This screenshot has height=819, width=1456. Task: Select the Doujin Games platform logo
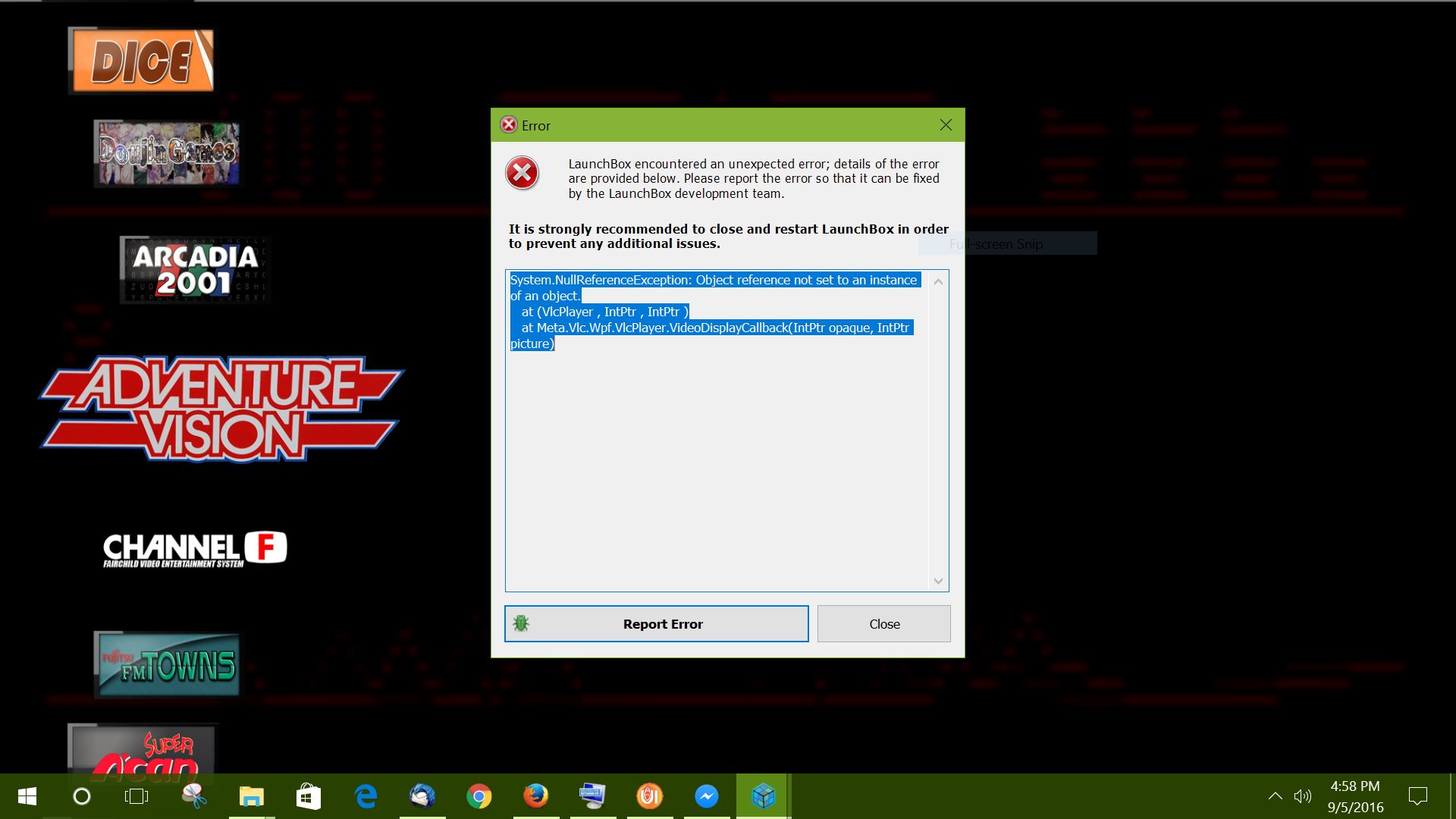pyautogui.click(x=167, y=153)
